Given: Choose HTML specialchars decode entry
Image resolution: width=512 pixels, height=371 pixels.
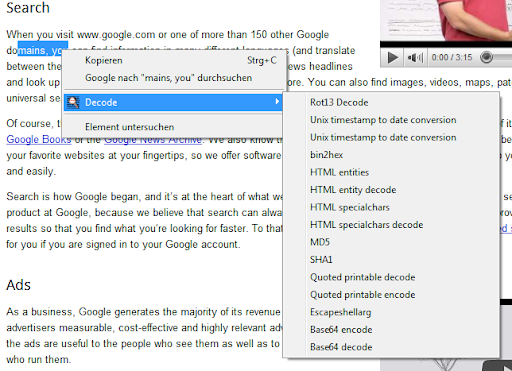Looking at the screenshot, I should pos(391,225).
